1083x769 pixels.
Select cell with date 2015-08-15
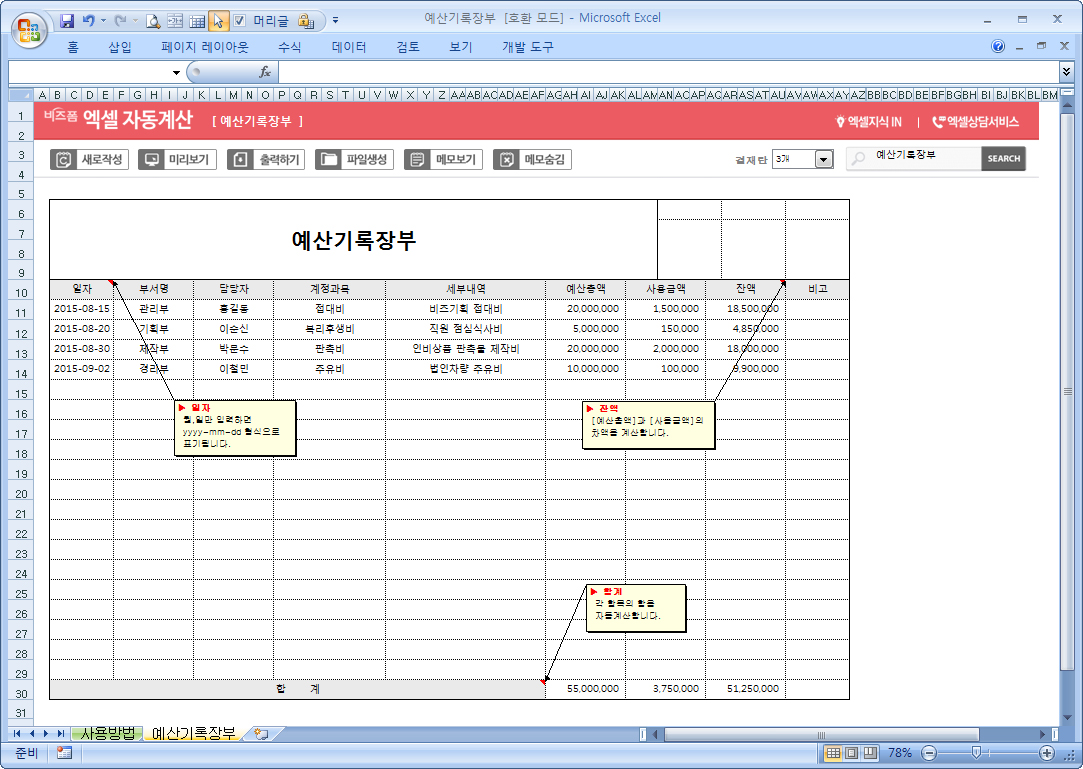coord(82,309)
